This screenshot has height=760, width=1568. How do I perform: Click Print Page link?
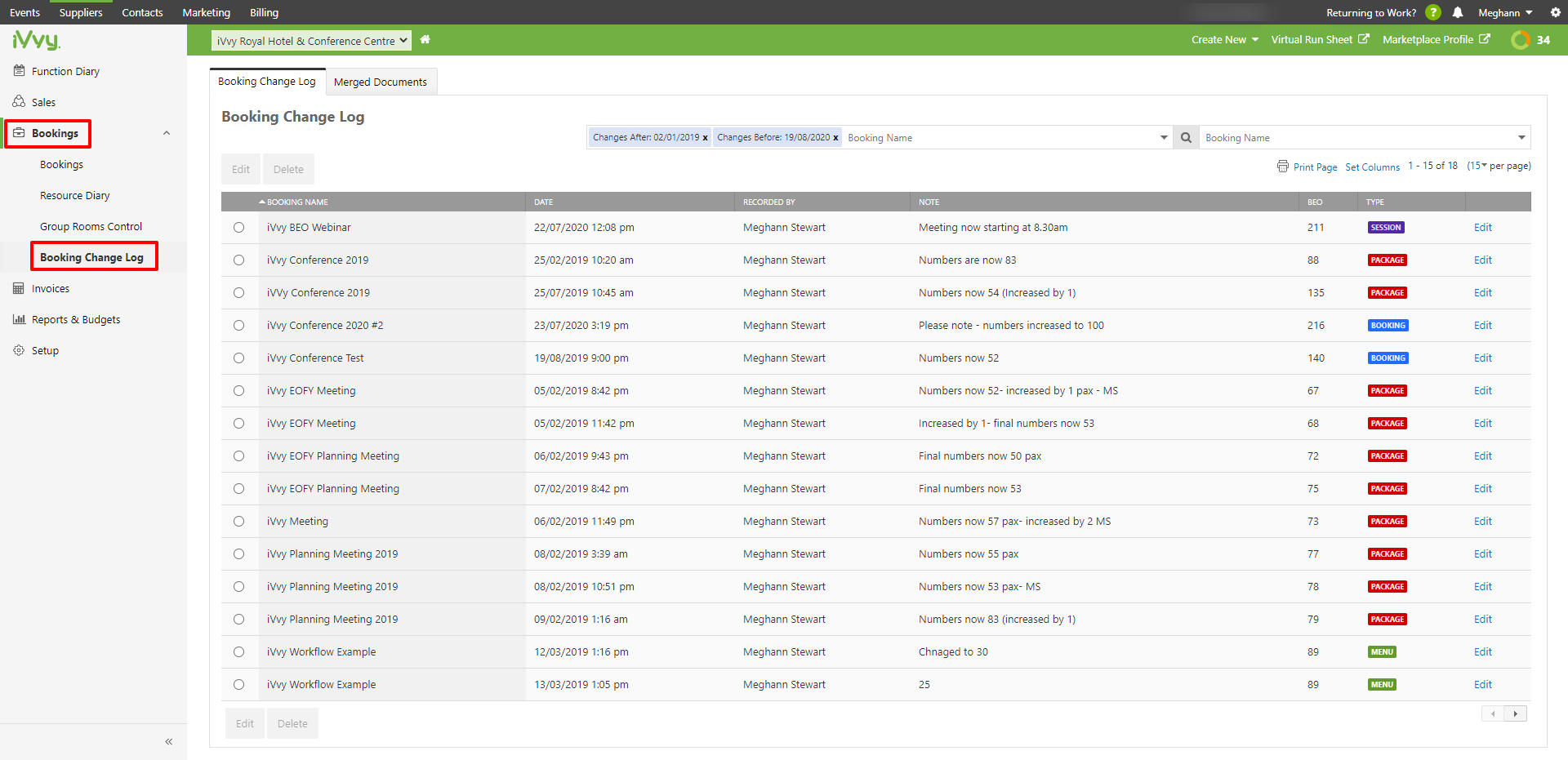(x=1316, y=167)
